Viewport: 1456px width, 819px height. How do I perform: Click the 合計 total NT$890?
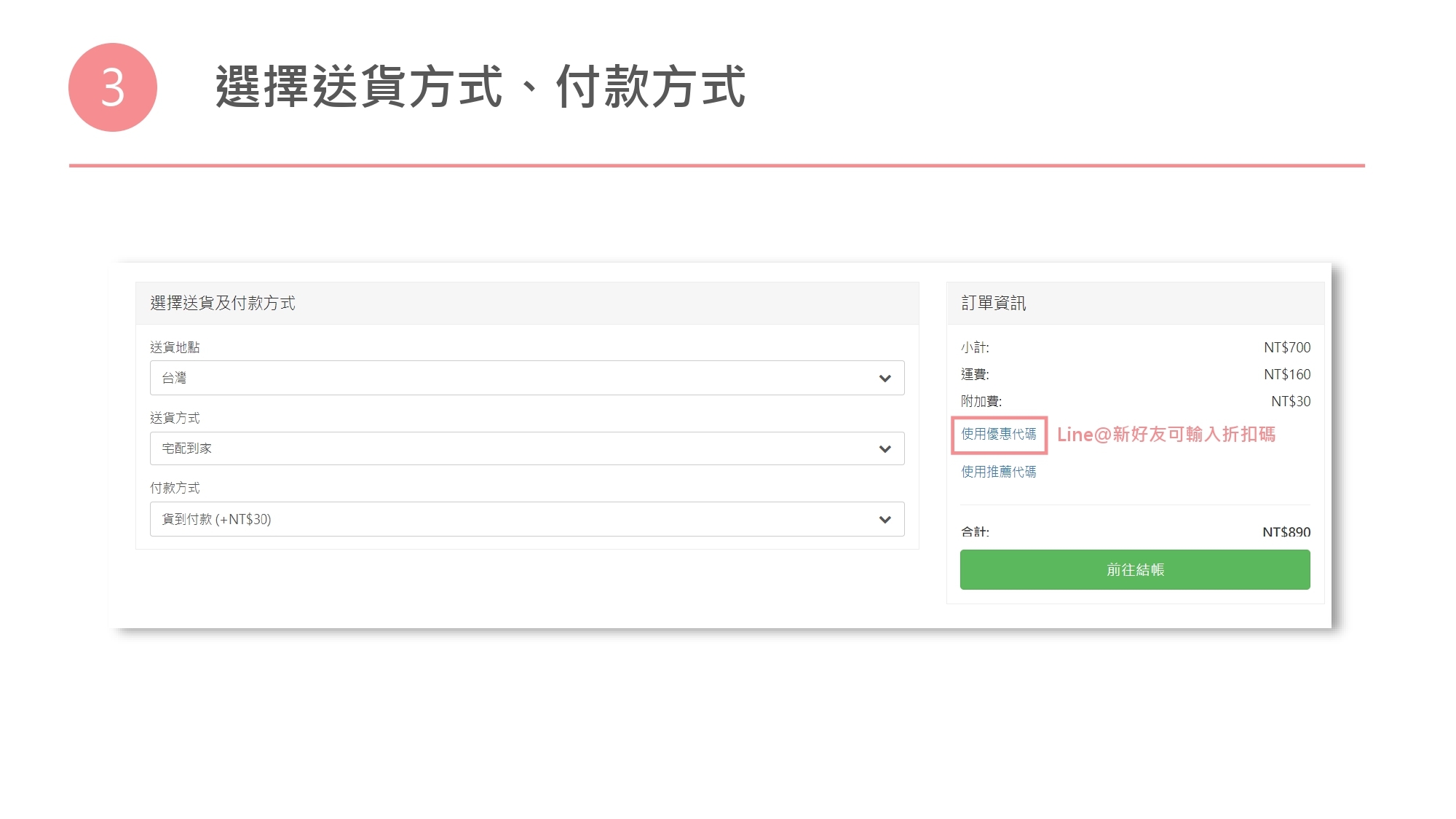[x=1286, y=532]
